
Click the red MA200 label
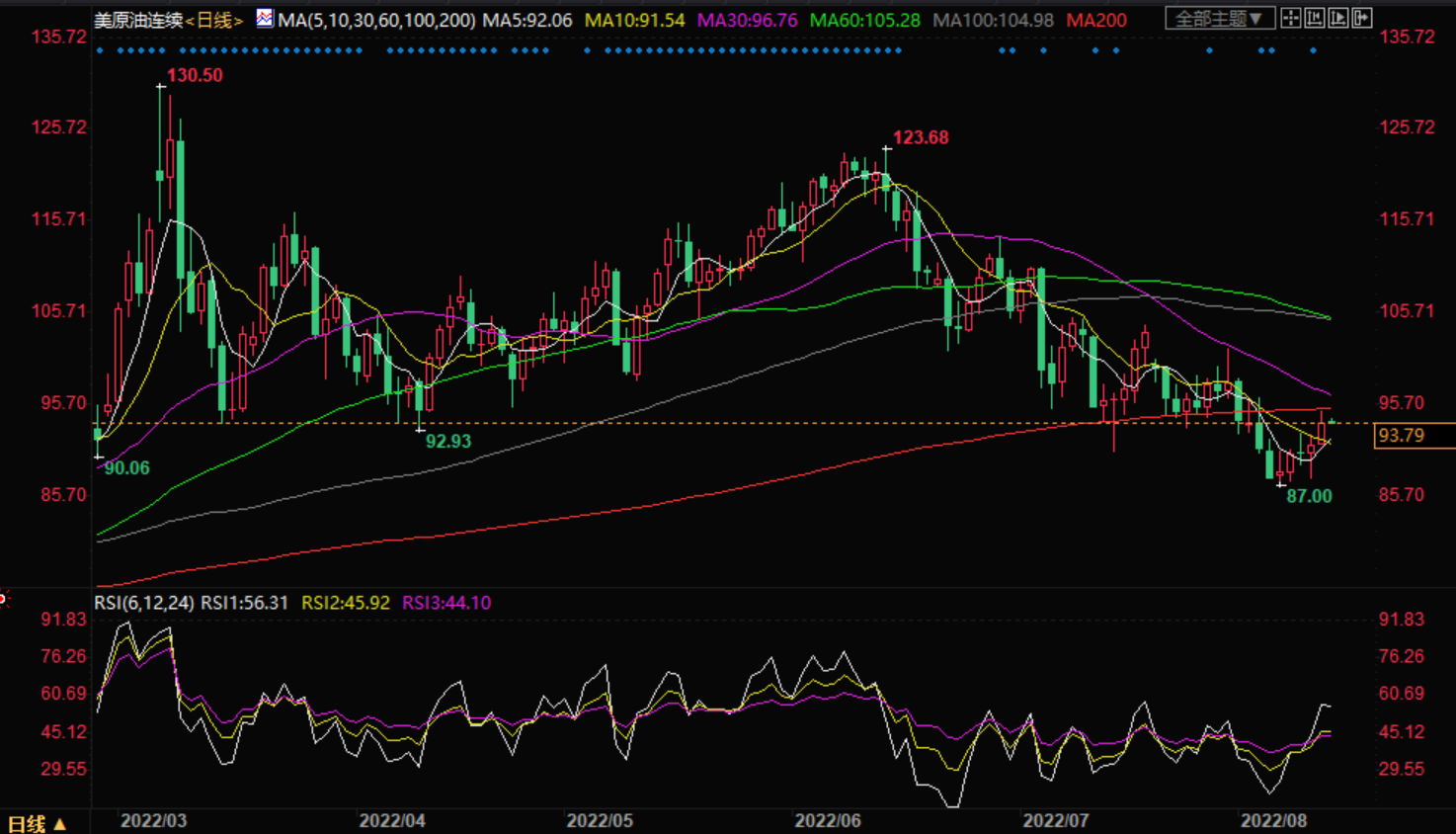click(1096, 20)
